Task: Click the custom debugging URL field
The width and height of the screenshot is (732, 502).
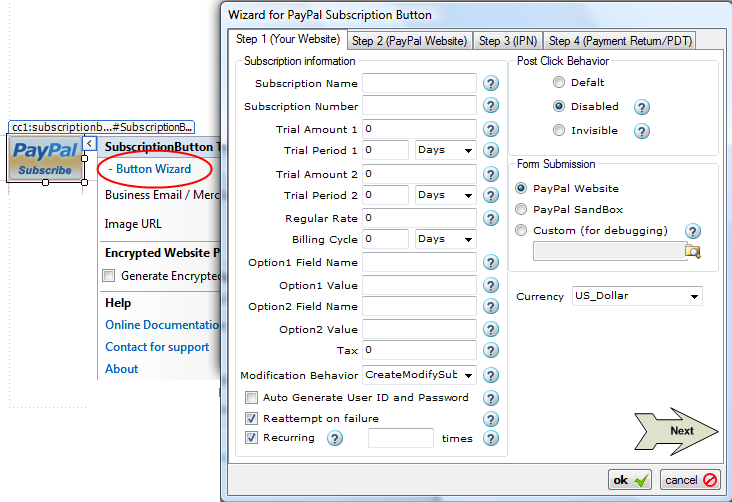Action: [610, 251]
